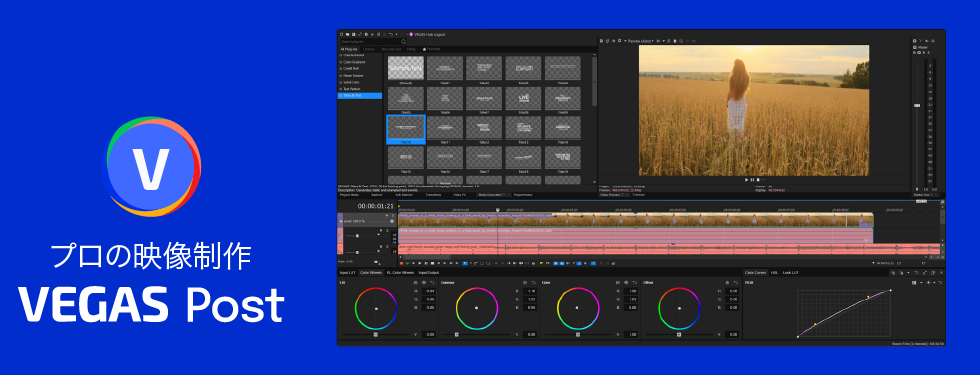Open the Favorites tab

(x=432, y=49)
